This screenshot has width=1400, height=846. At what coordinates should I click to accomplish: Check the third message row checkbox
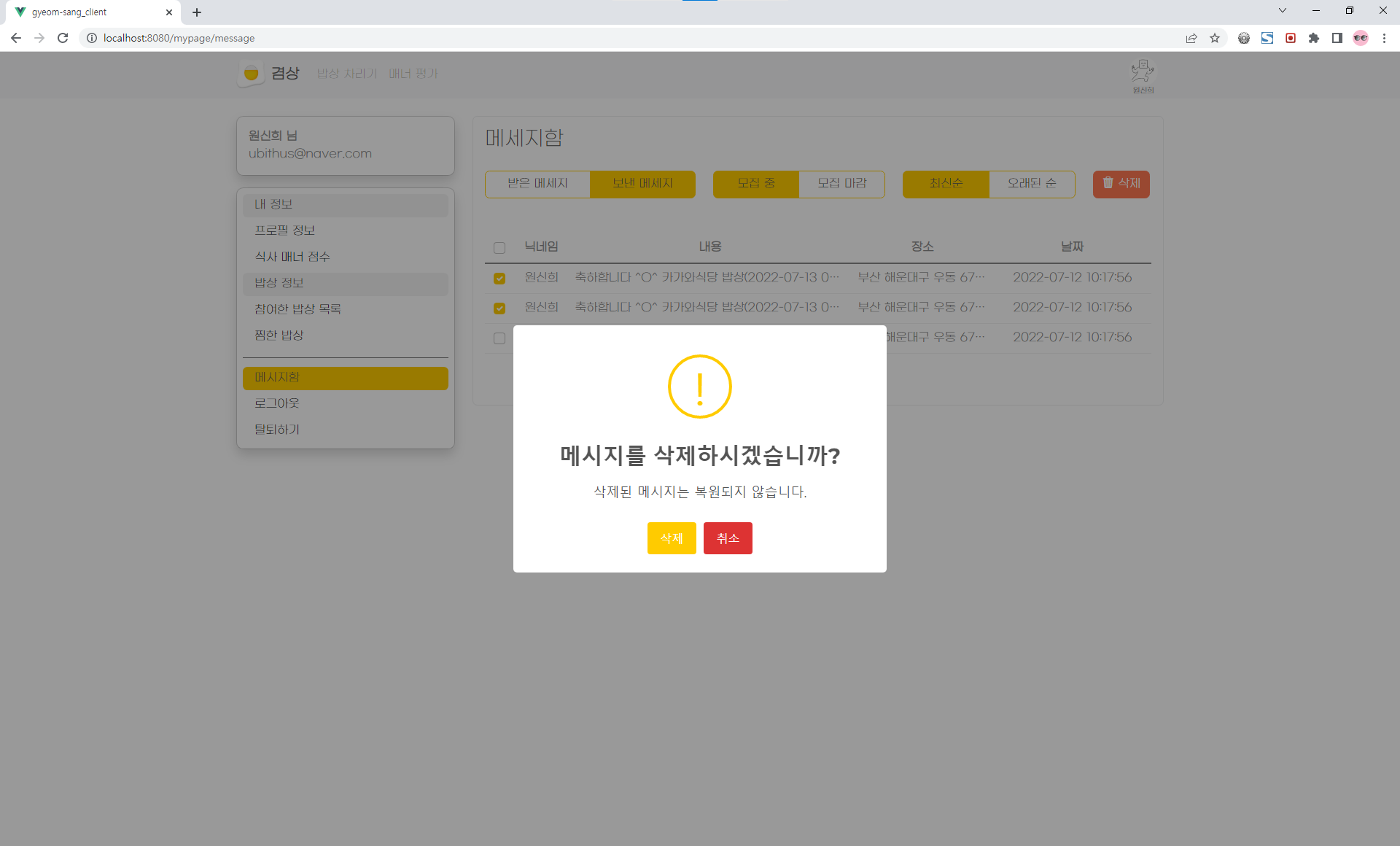click(x=499, y=338)
